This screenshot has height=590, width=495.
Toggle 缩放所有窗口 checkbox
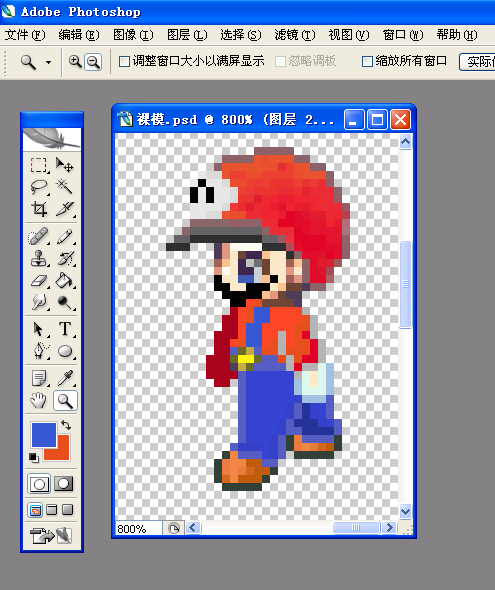coord(367,61)
